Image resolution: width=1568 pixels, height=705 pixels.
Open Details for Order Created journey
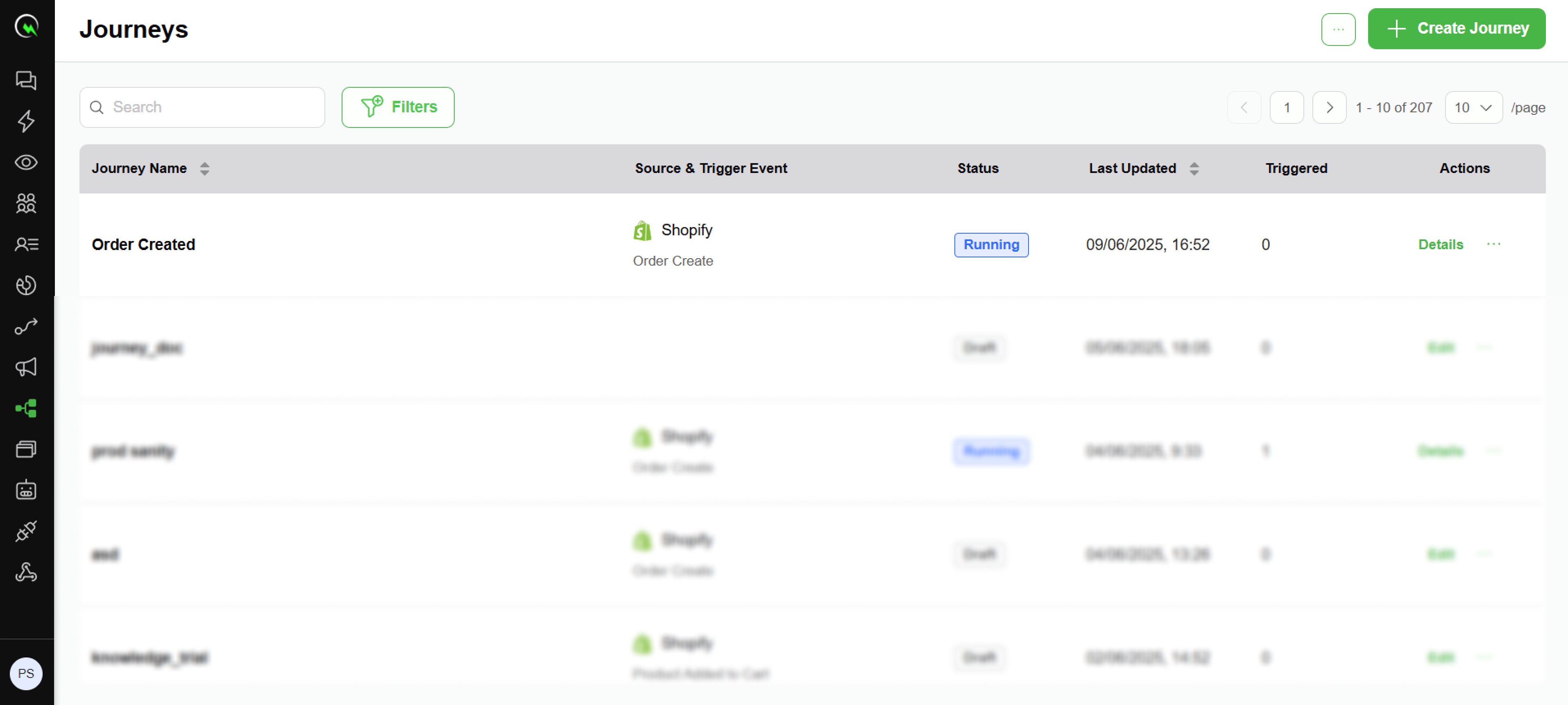1439,244
